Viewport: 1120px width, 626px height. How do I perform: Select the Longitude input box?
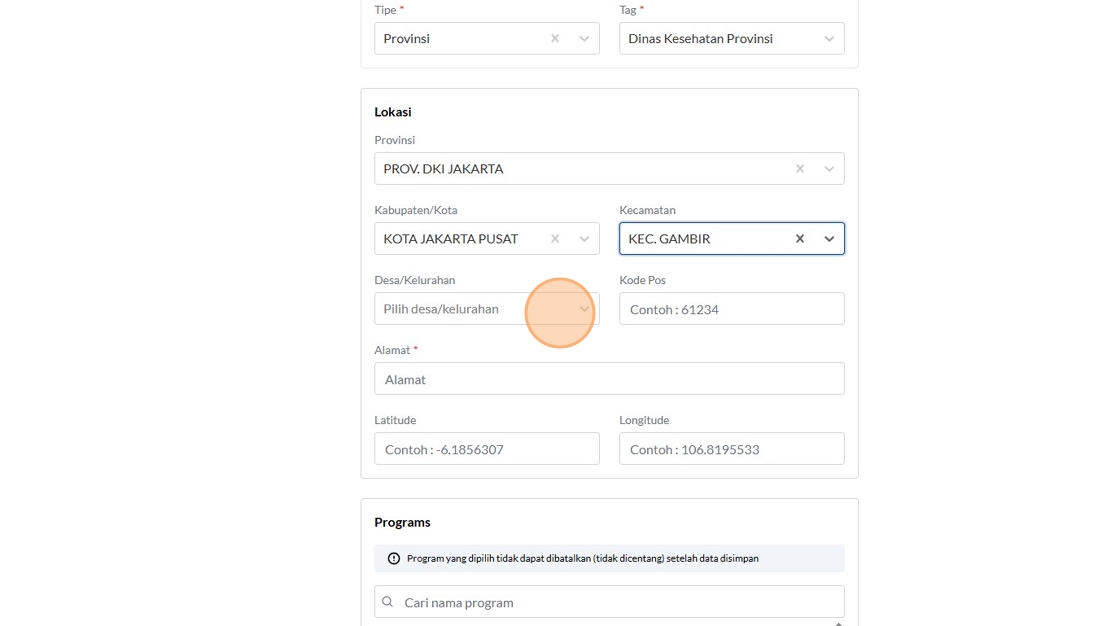731,449
